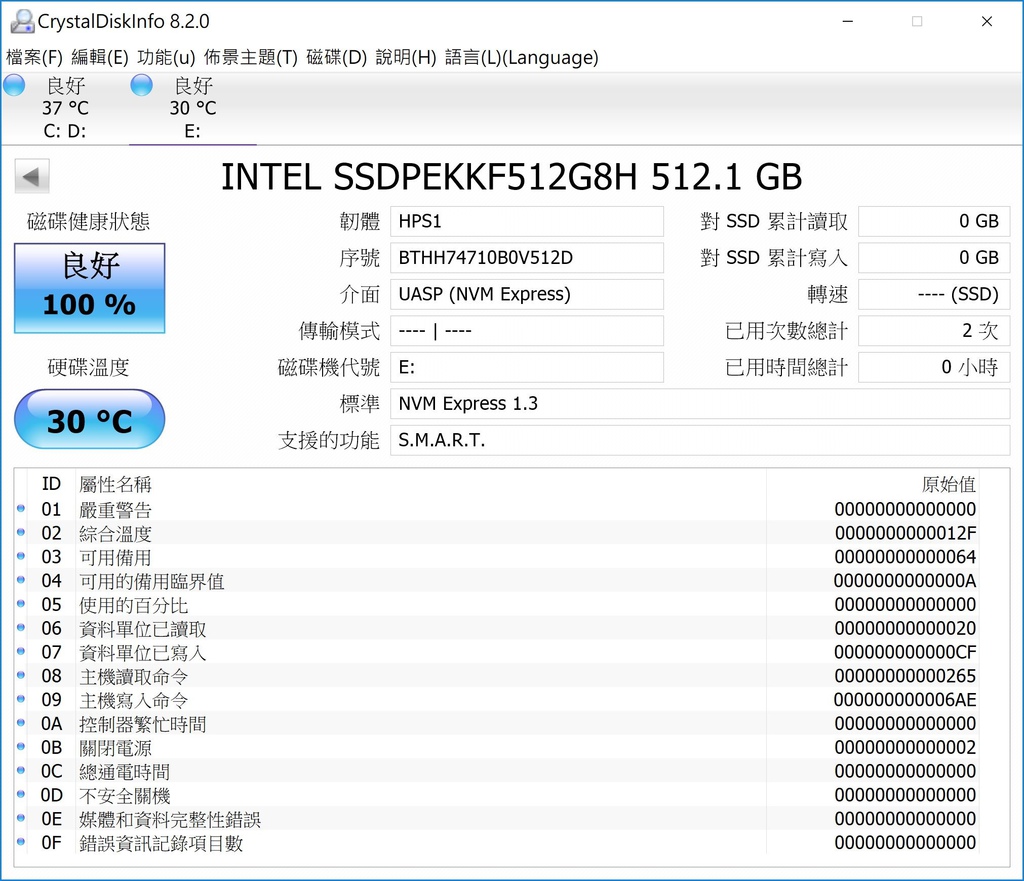Click the 對 SSD 累計寫入 value field
This screenshot has height=881, width=1024.
click(934, 258)
